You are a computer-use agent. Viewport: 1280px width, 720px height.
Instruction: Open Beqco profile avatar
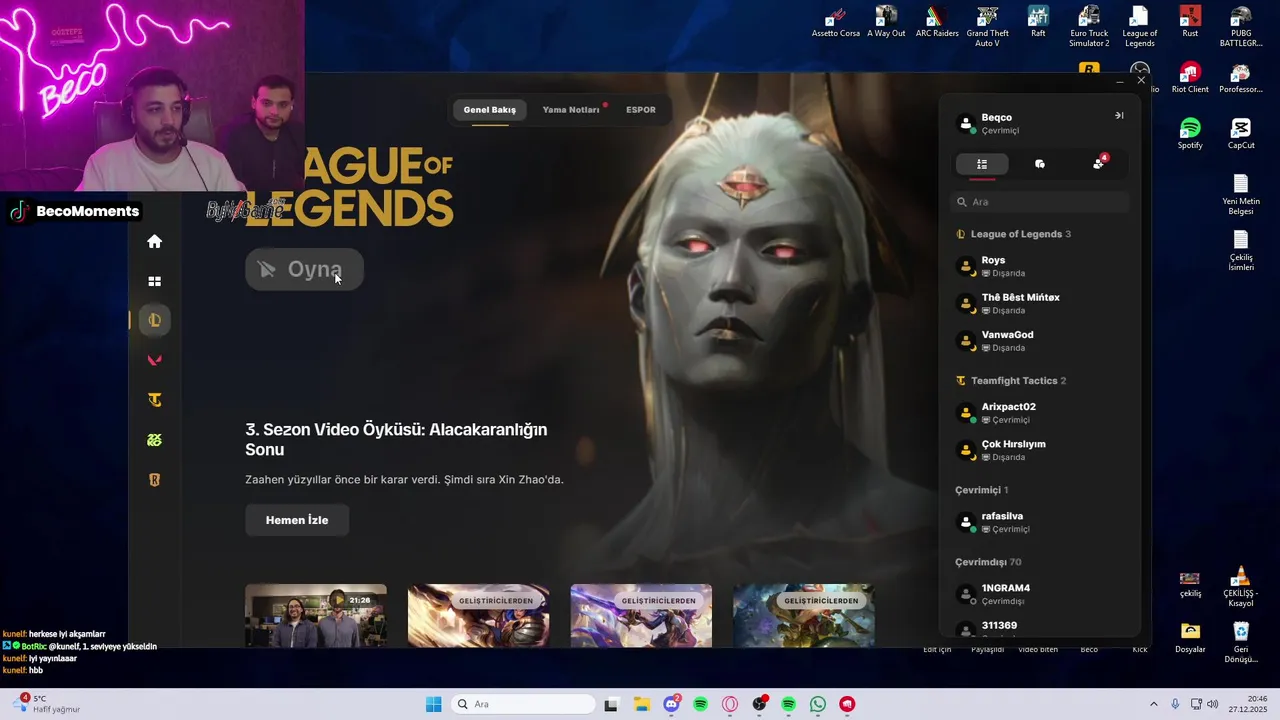966,124
